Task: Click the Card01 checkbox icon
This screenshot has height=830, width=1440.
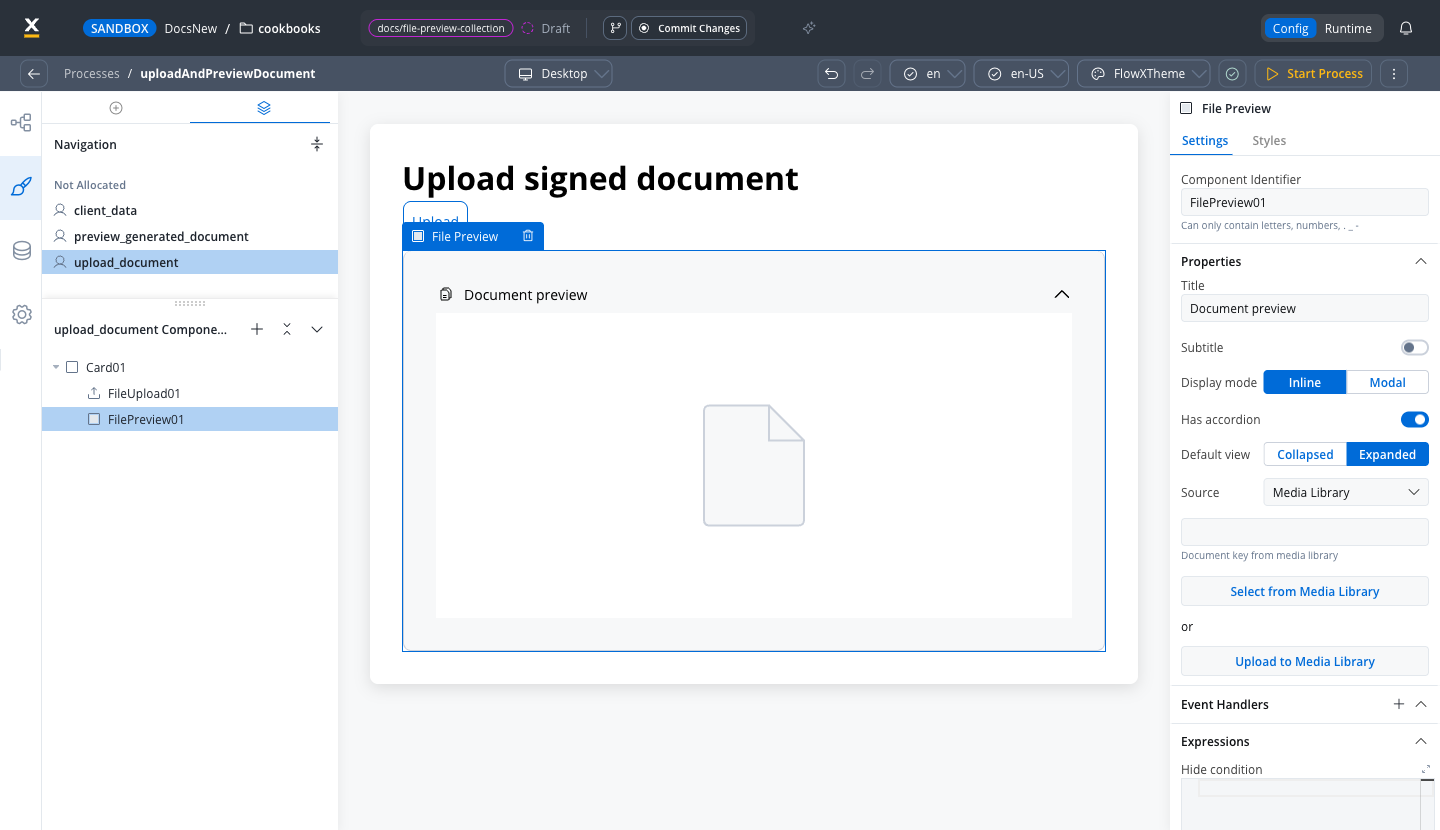Action: tap(72, 367)
